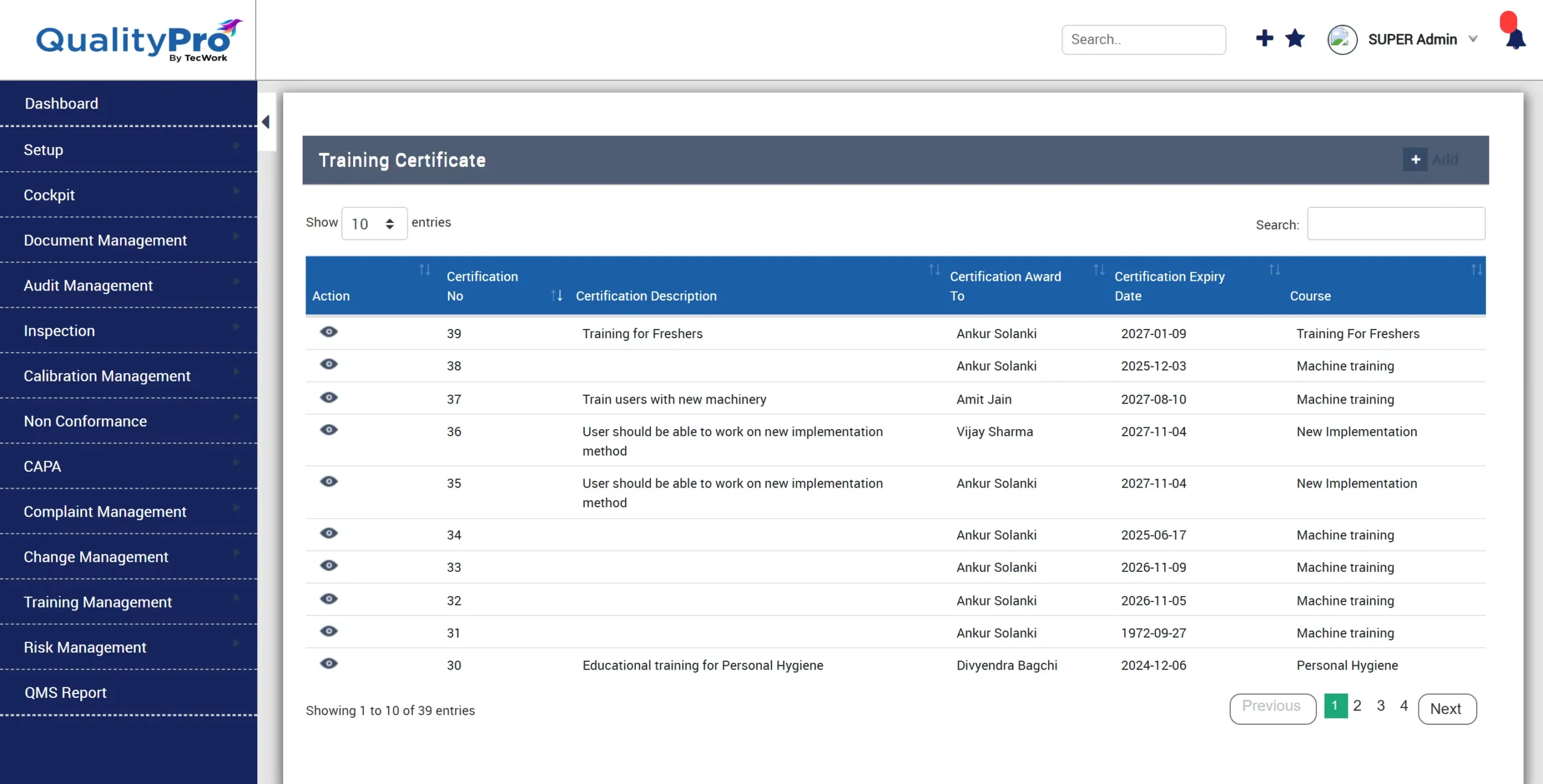Image resolution: width=1543 pixels, height=784 pixels.
Task: View certificate 31 using eye icon
Action: coord(328,631)
